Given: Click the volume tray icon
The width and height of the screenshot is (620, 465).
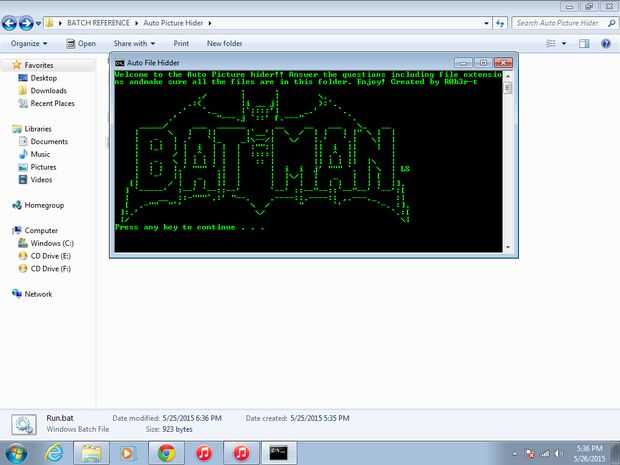Looking at the screenshot, I should coord(558,453).
